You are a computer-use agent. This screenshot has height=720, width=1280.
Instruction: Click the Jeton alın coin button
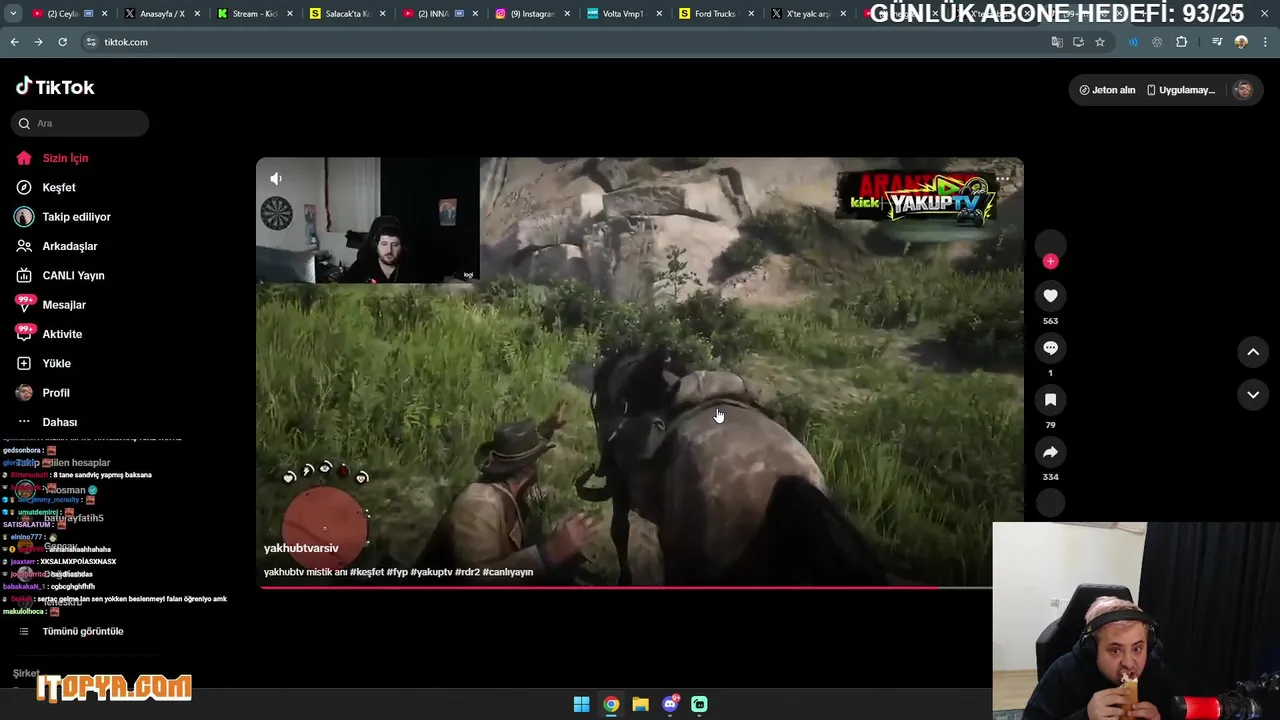tap(1107, 90)
